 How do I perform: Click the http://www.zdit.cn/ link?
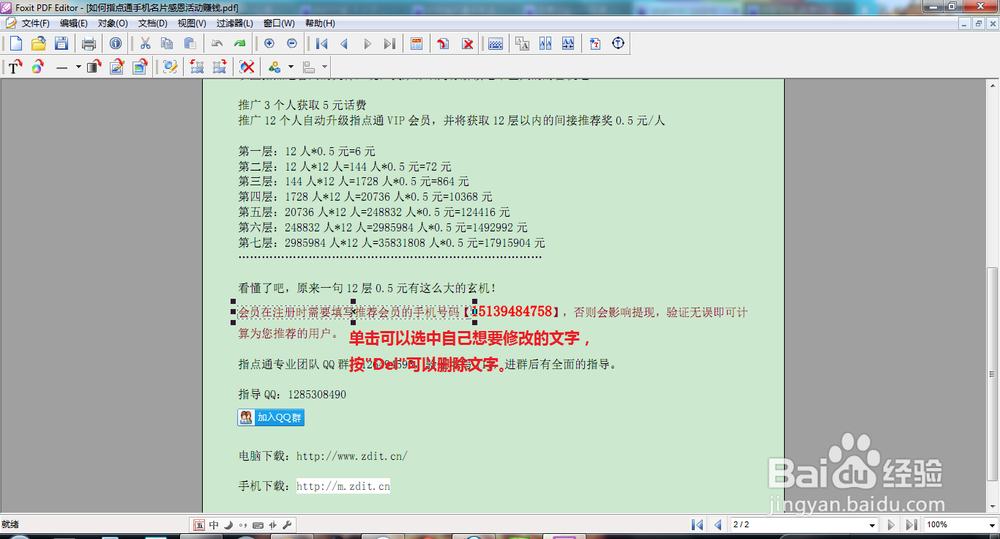point(351,456)
